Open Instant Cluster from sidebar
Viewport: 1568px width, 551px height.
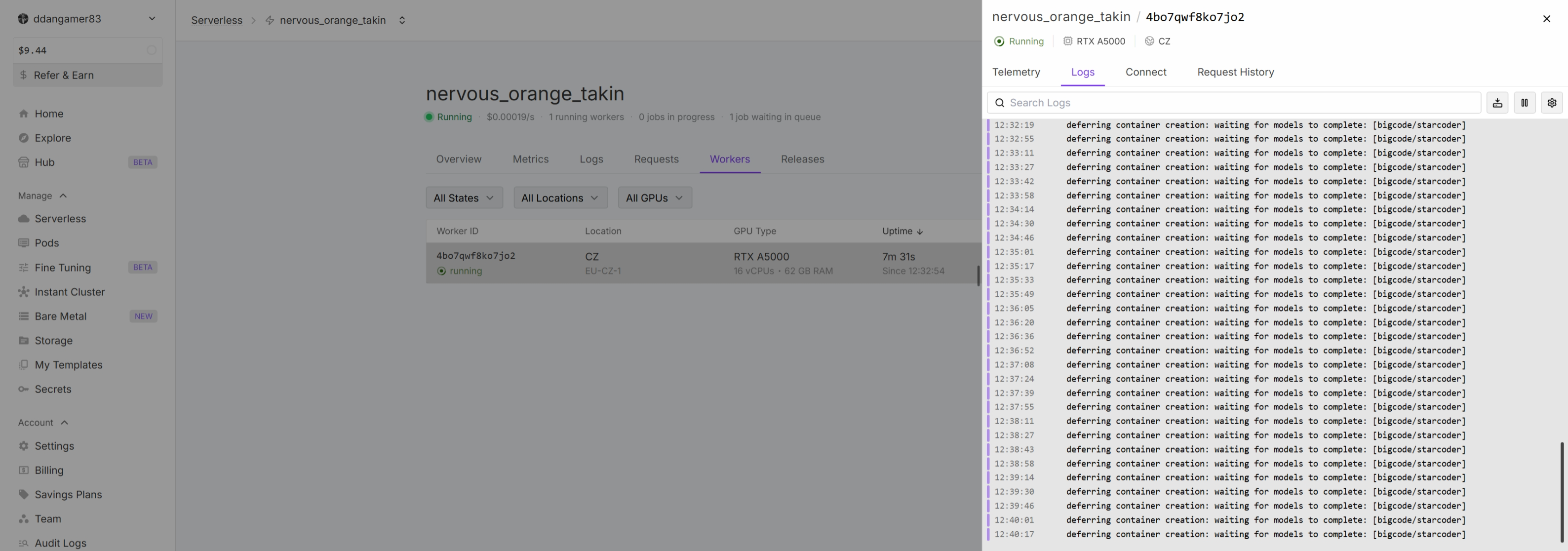(70, 292)
